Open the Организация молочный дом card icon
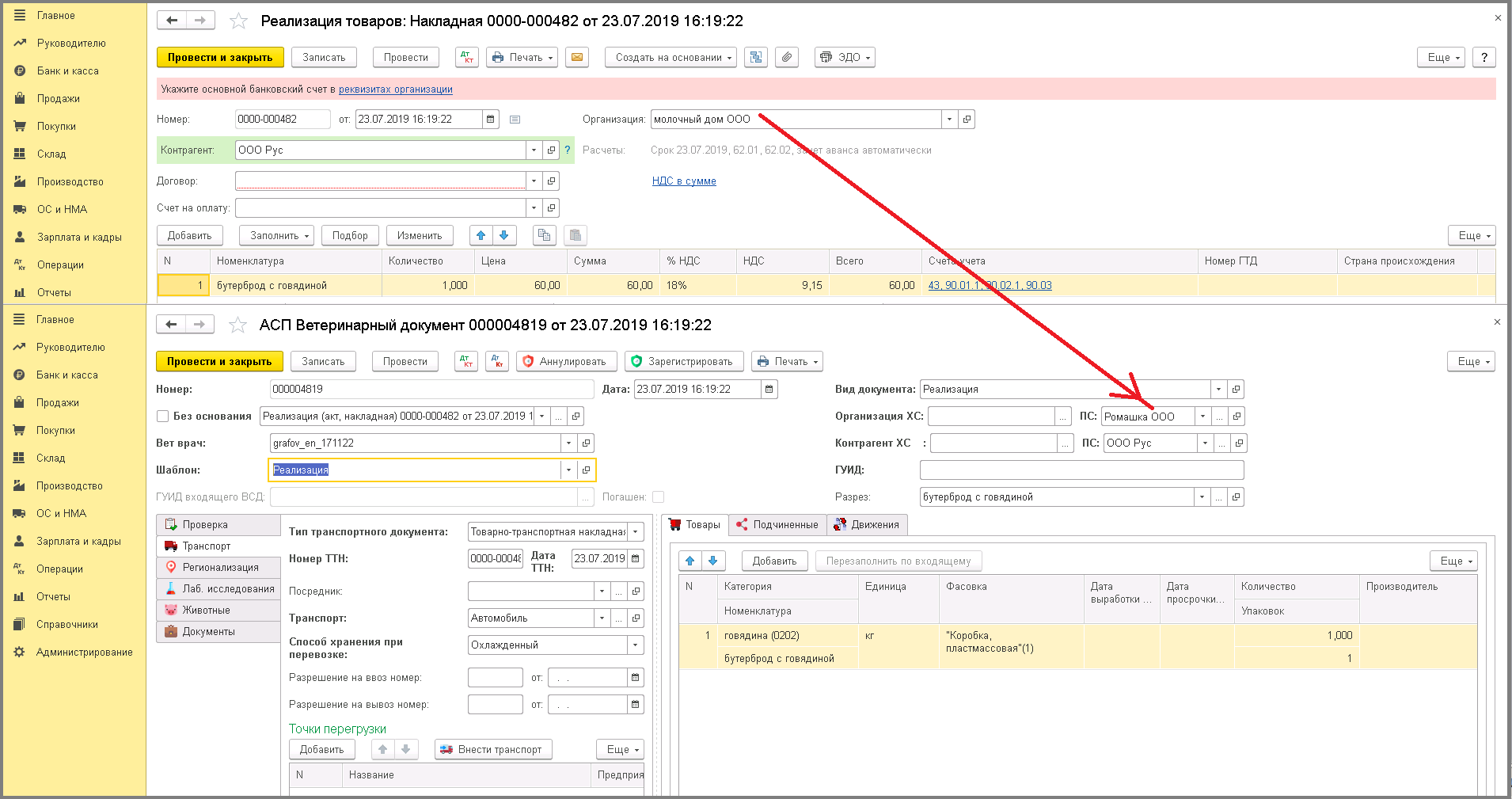 967,120
